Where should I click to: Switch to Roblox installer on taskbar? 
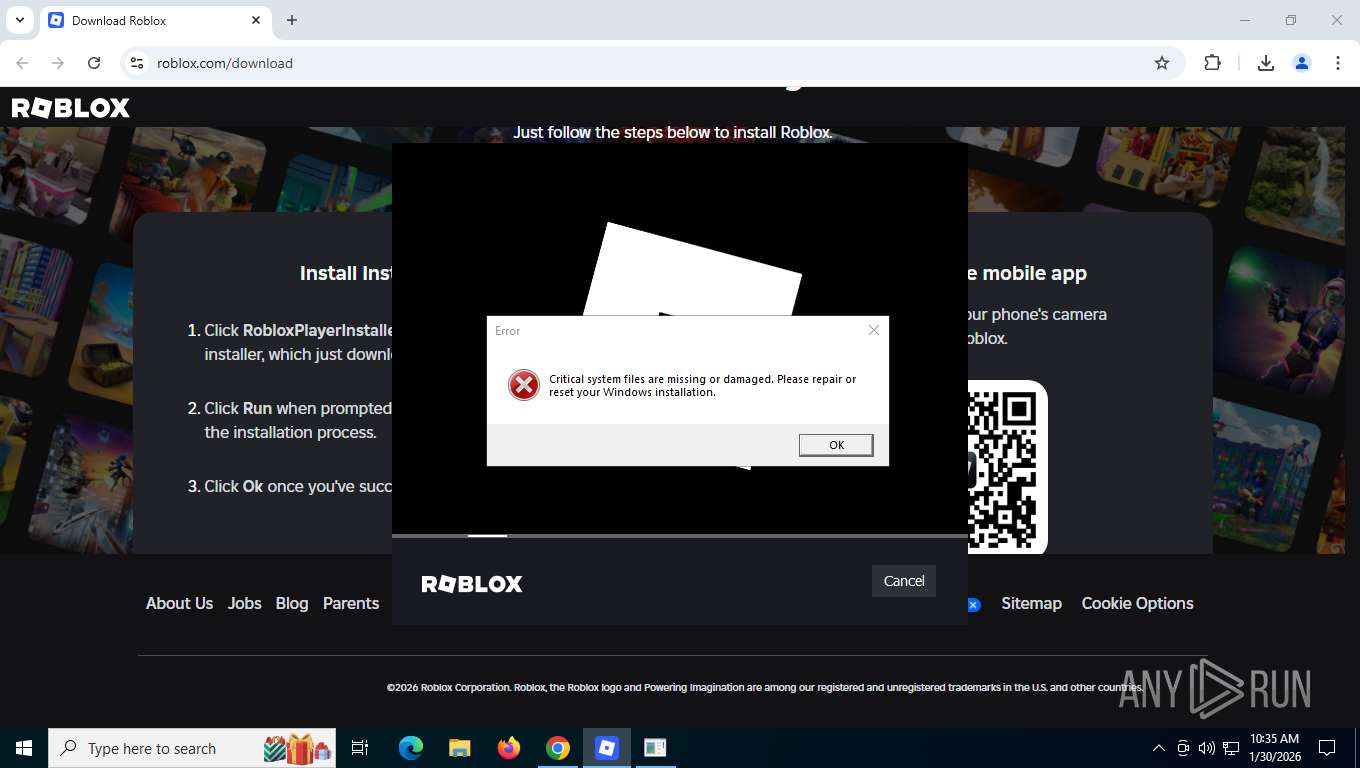point(607,748)
